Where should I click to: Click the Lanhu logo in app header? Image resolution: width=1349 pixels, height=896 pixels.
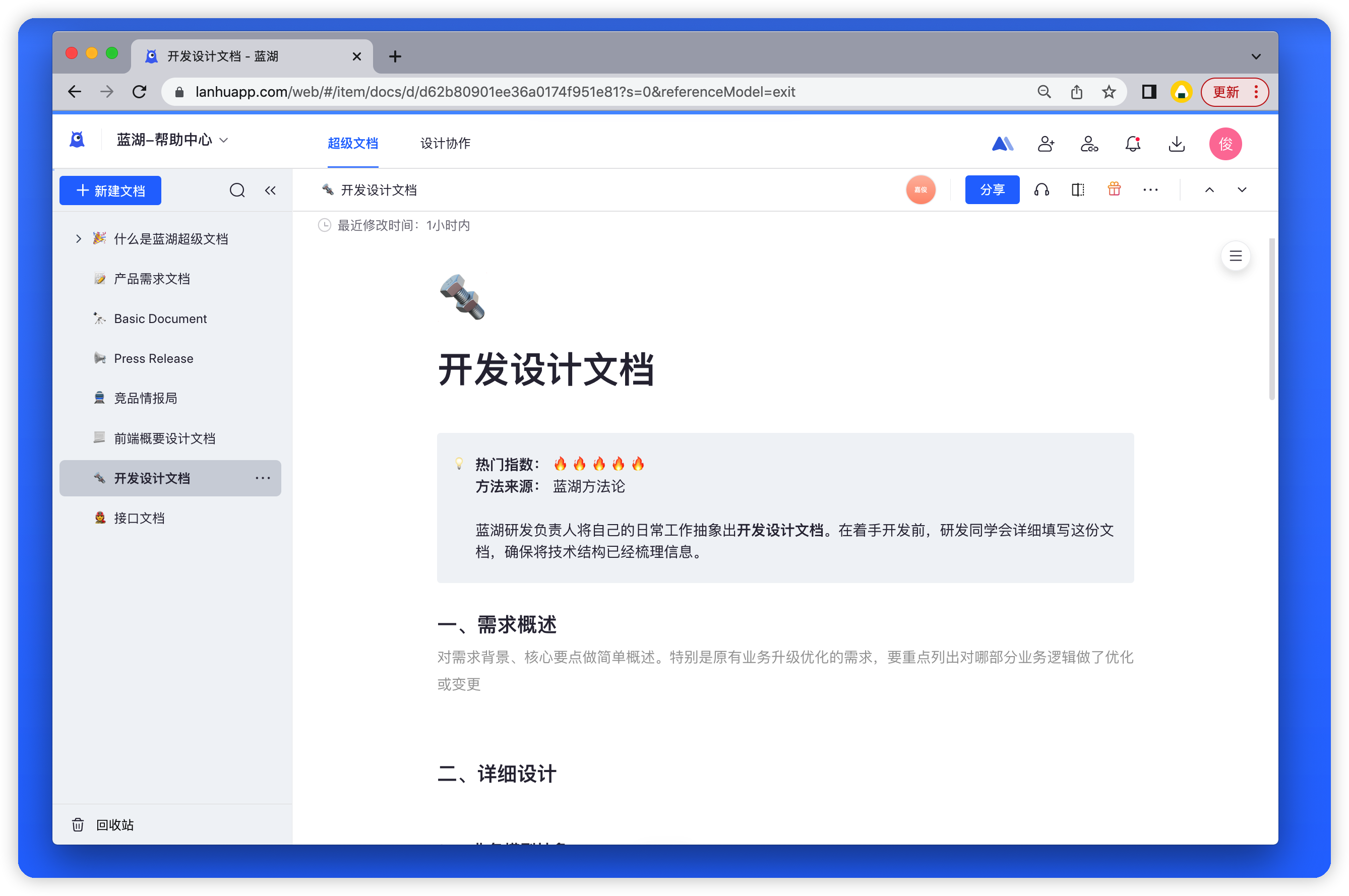(77, 140)
